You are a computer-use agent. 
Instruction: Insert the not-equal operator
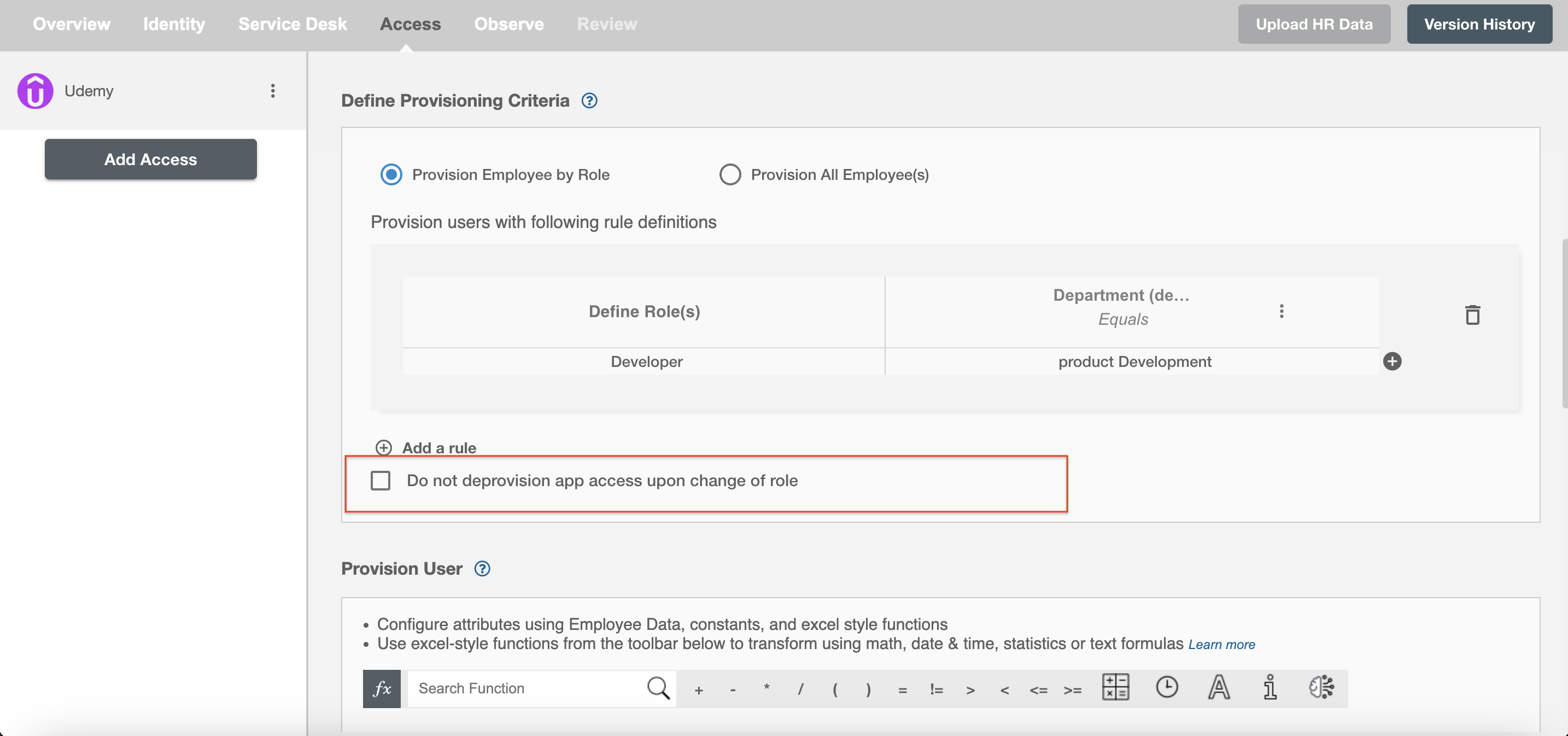(937, 690)
